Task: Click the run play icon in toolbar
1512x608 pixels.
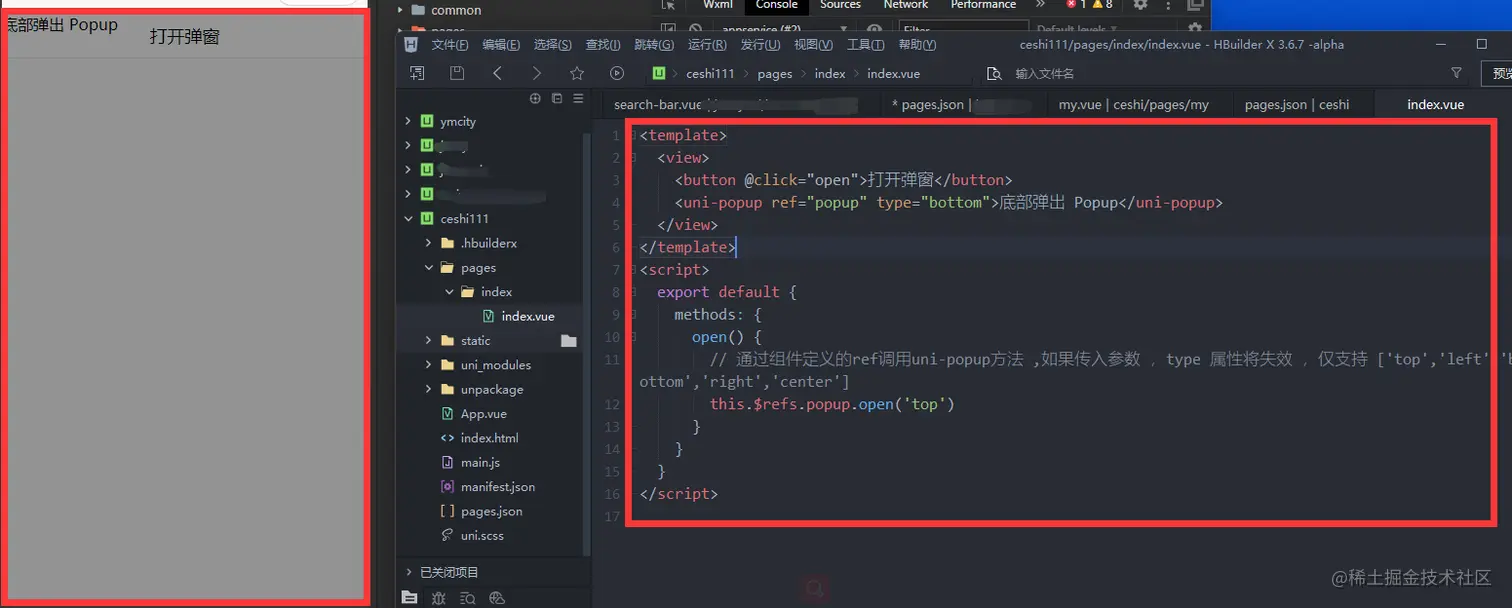Action: pyautogui.click(x=617, y=73)
